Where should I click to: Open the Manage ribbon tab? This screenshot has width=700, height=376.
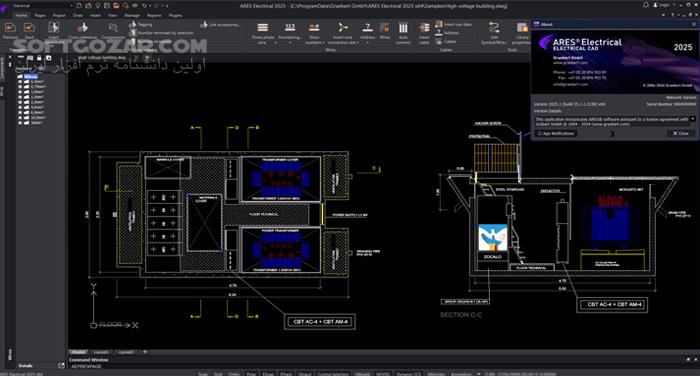132,15
